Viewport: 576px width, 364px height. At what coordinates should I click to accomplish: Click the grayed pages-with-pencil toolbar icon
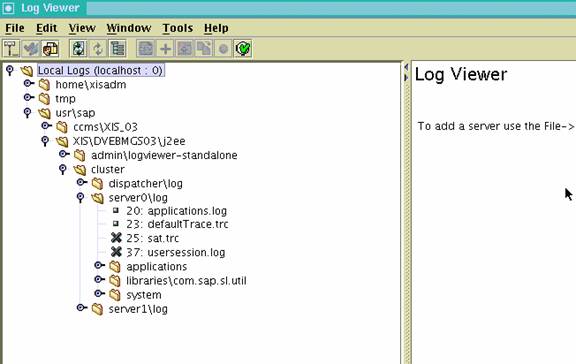pyautogui.click(x=204, y=48)
